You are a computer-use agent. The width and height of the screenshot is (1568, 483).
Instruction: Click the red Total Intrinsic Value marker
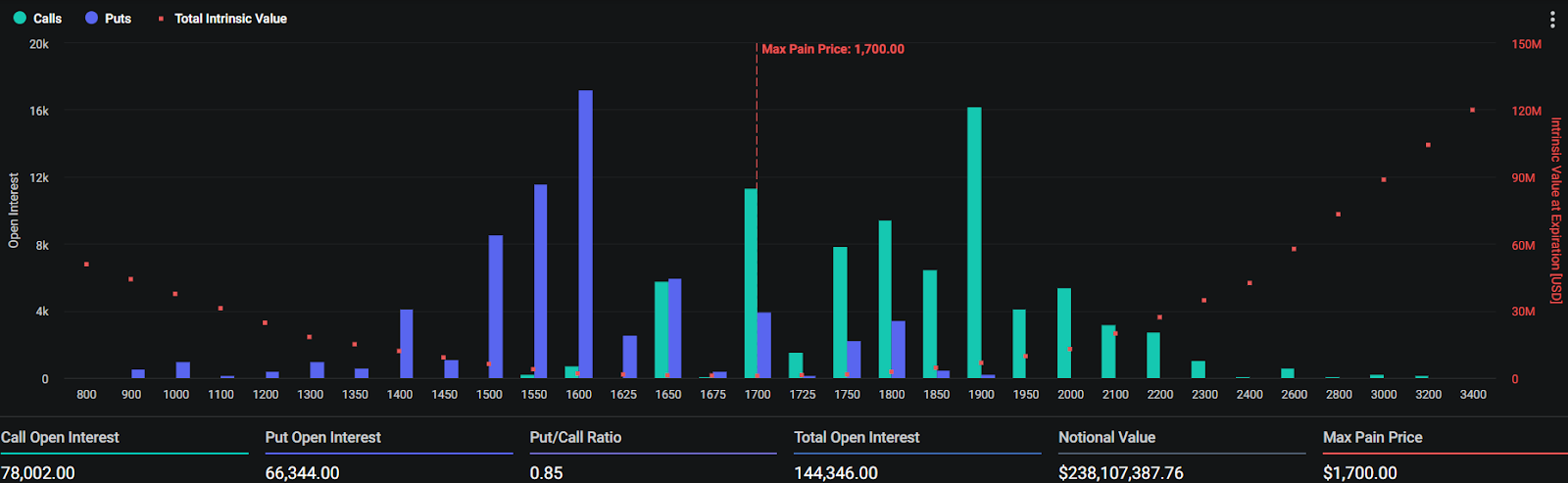point(161,19)
